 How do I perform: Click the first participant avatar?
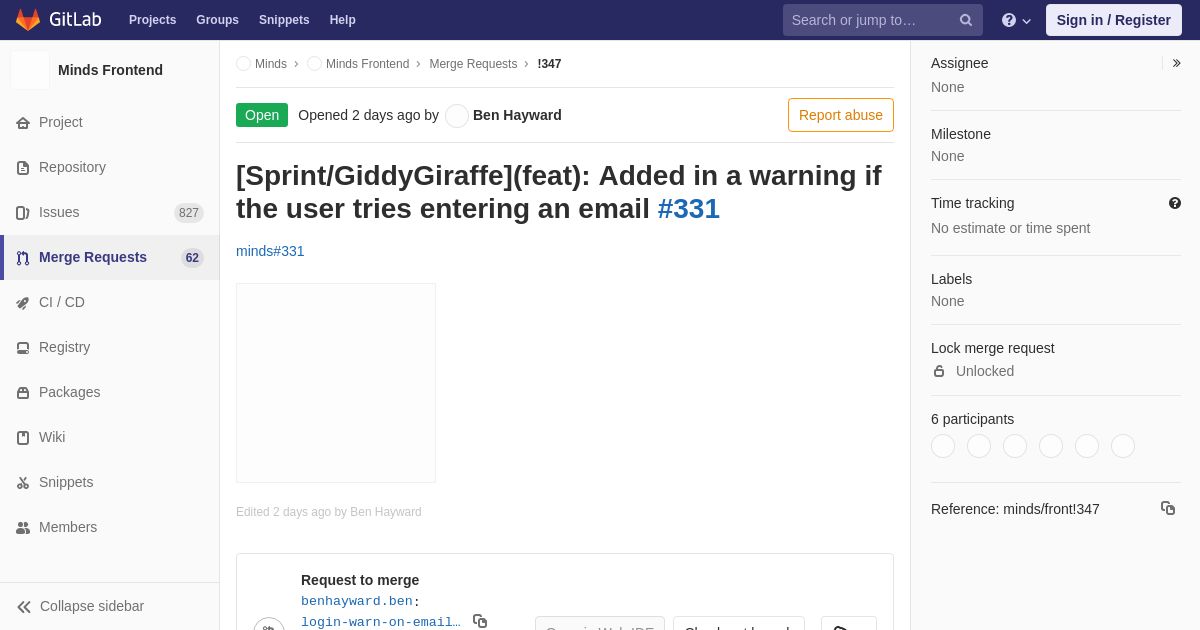click(x=943, y=446)
